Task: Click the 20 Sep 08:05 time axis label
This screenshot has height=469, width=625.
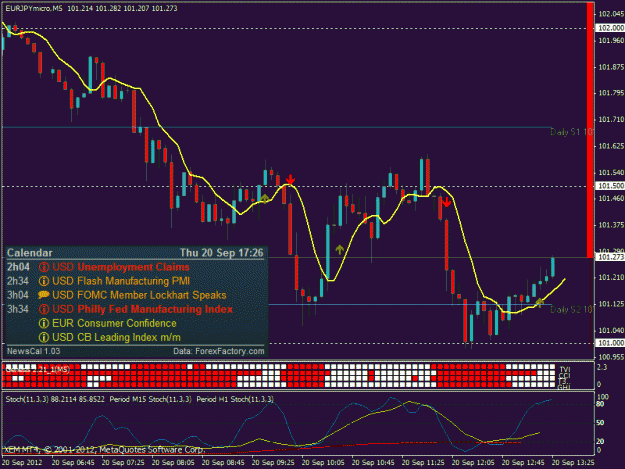Action: click(173, 463)
